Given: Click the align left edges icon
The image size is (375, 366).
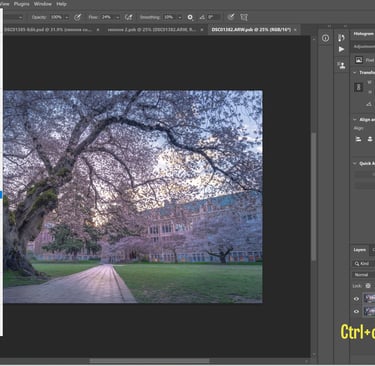Looking at the screenshot, I should 359,139.
